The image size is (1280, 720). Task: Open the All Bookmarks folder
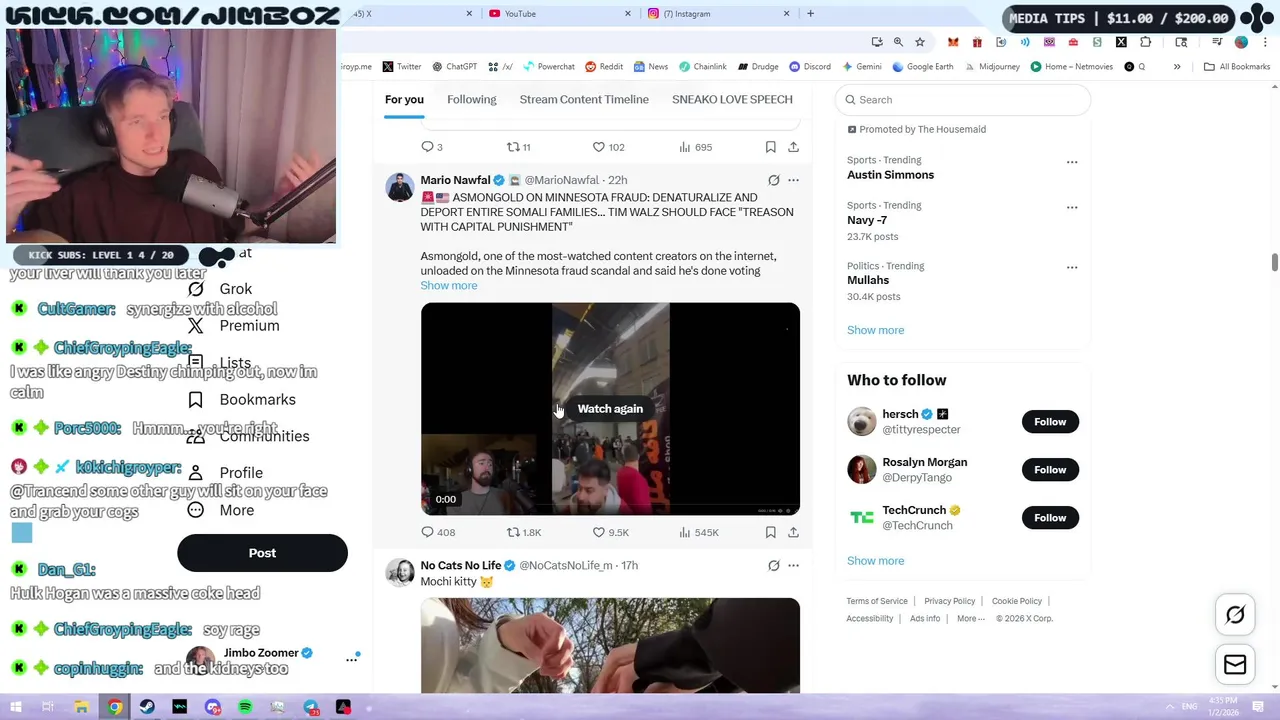tap(1237, 67)
